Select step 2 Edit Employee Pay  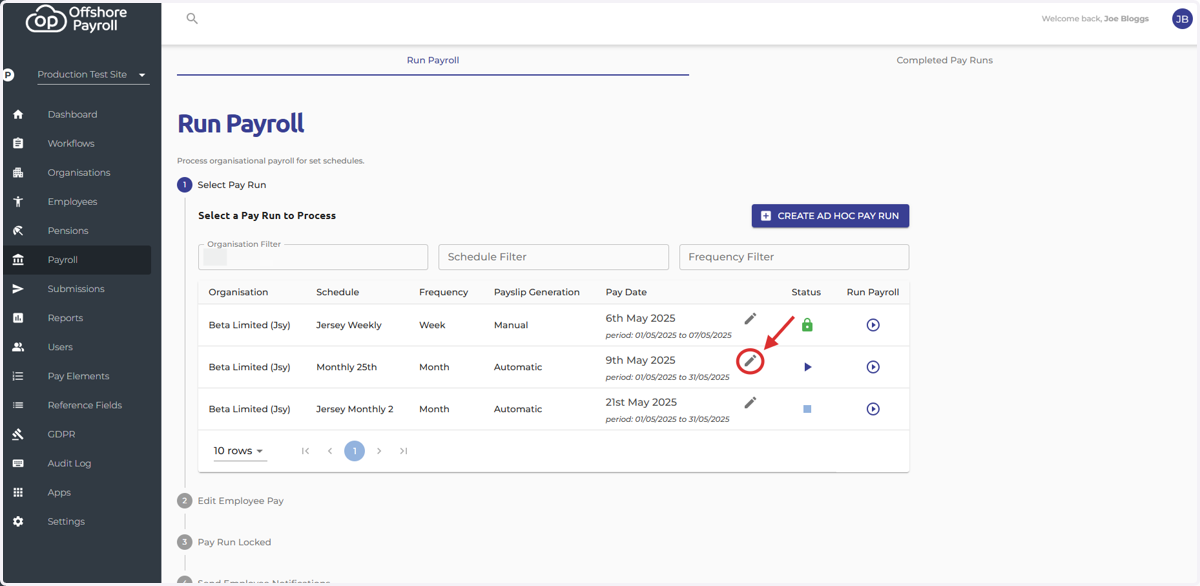(x=231, y=500)
